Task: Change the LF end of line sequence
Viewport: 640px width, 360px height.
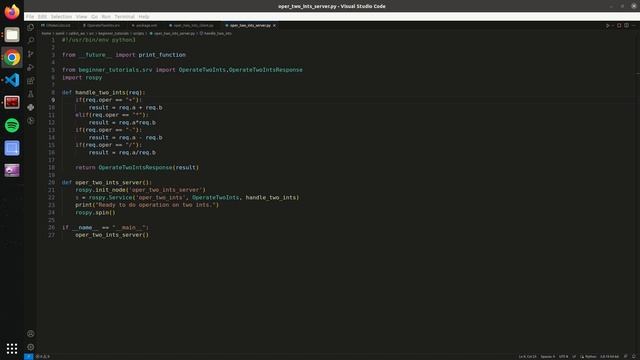Action: [574, 356]
